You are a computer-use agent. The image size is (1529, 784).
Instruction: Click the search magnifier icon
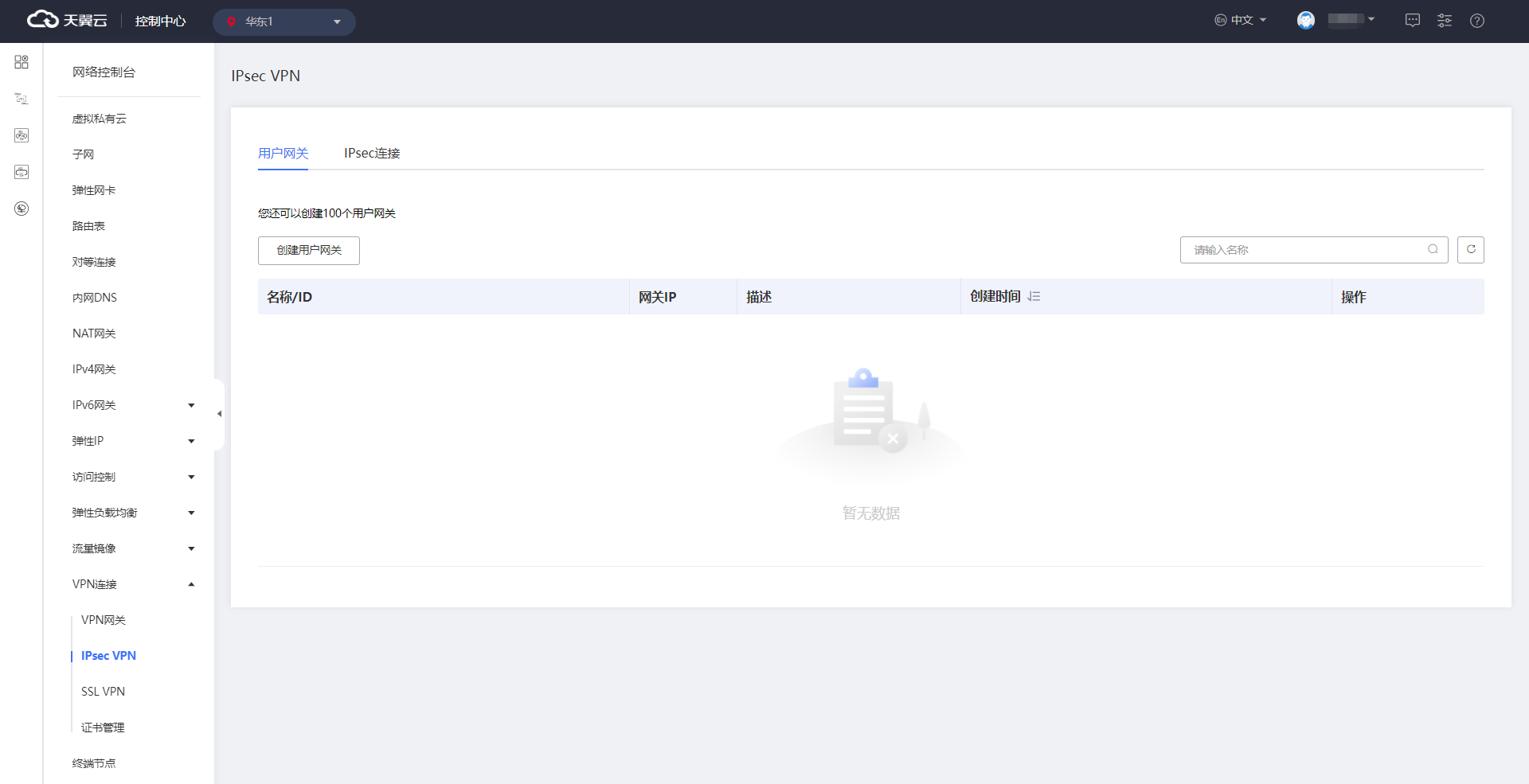(x=1433, y=250)
